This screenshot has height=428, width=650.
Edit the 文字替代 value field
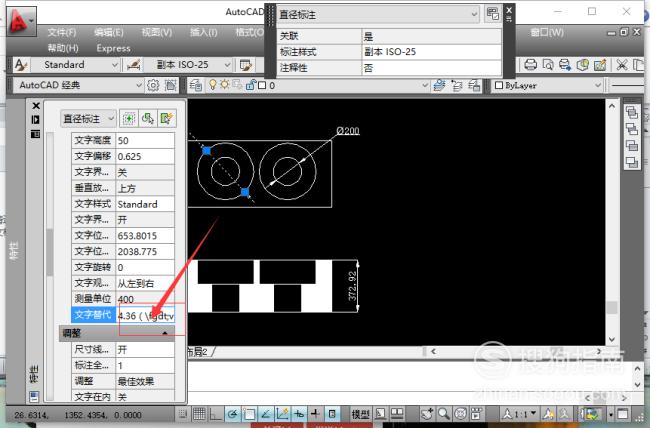(x=146, y=315)
